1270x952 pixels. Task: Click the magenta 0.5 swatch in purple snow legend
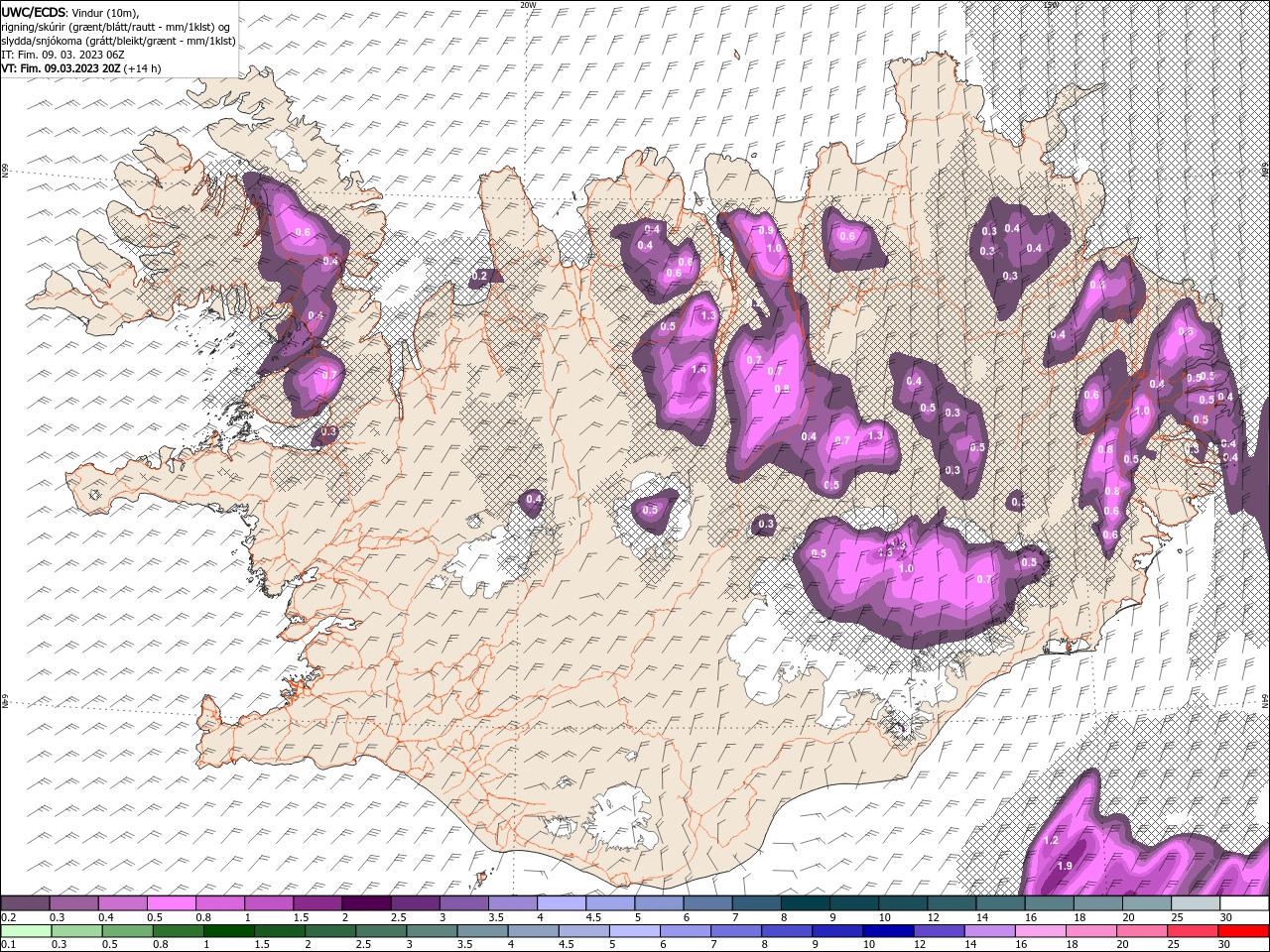pos(171,903)
